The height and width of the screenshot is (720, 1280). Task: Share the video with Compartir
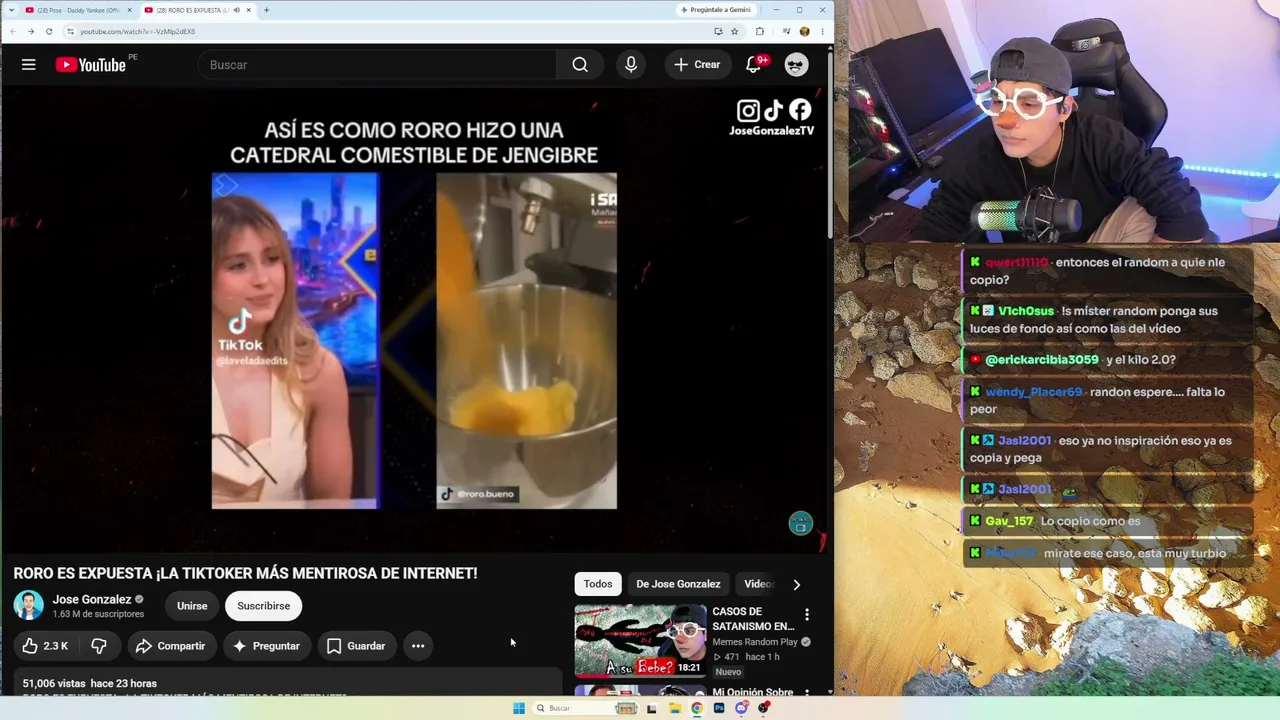(171, 646)
